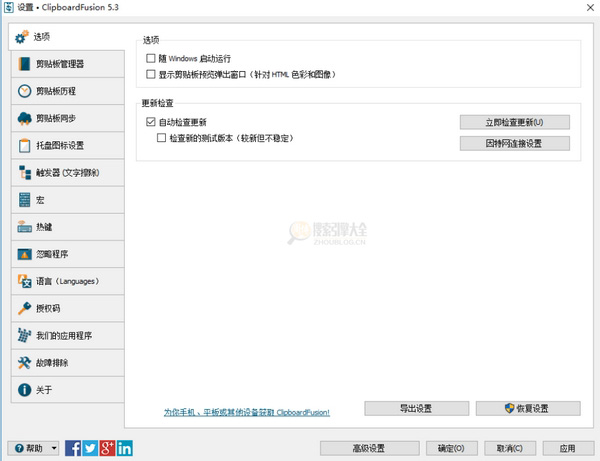600x461 pixels.
Task: Click the 授权码 key icon
Action: point(24,308)
